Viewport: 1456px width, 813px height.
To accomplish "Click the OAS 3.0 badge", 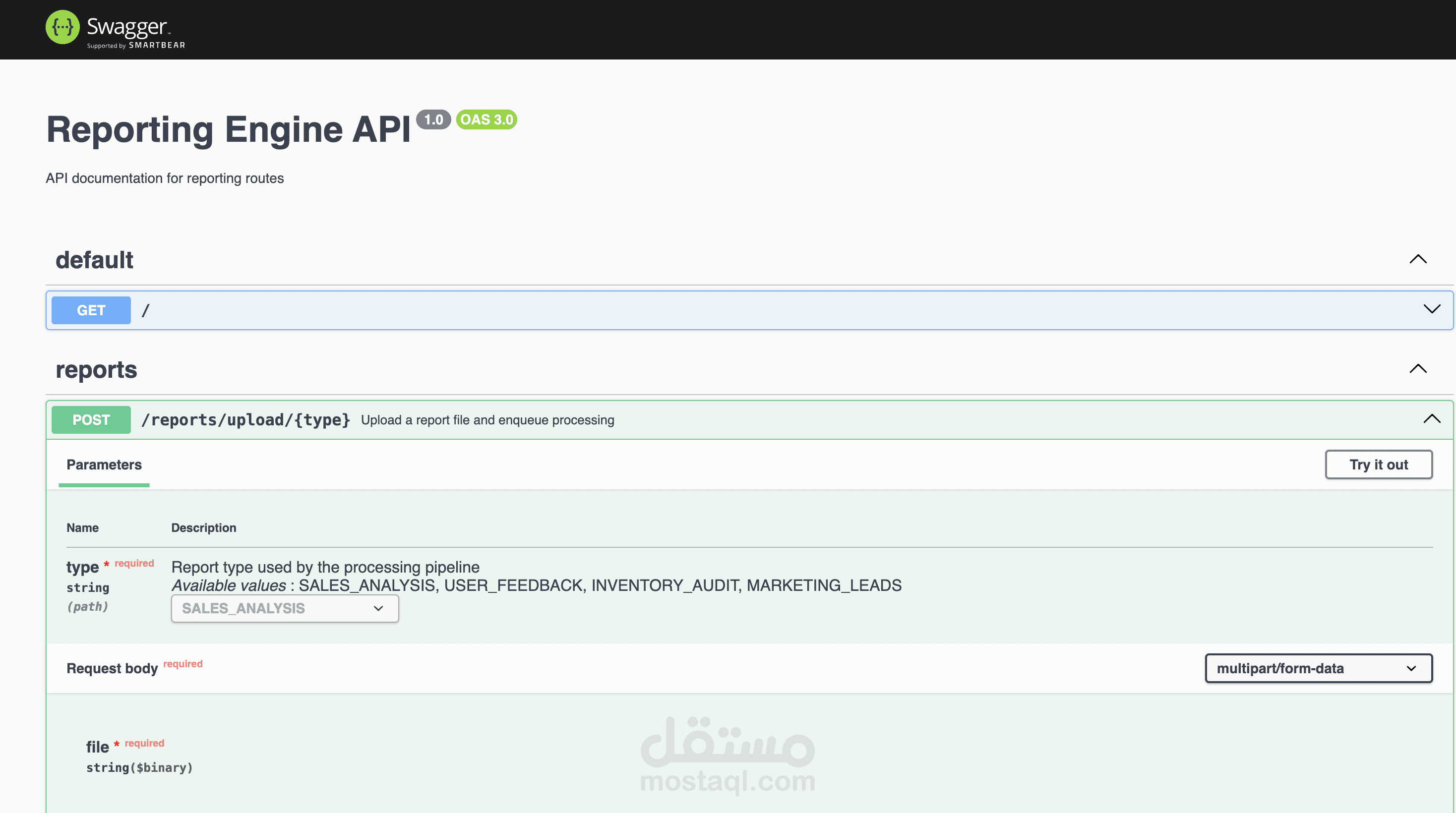I will tap(486, 120).
